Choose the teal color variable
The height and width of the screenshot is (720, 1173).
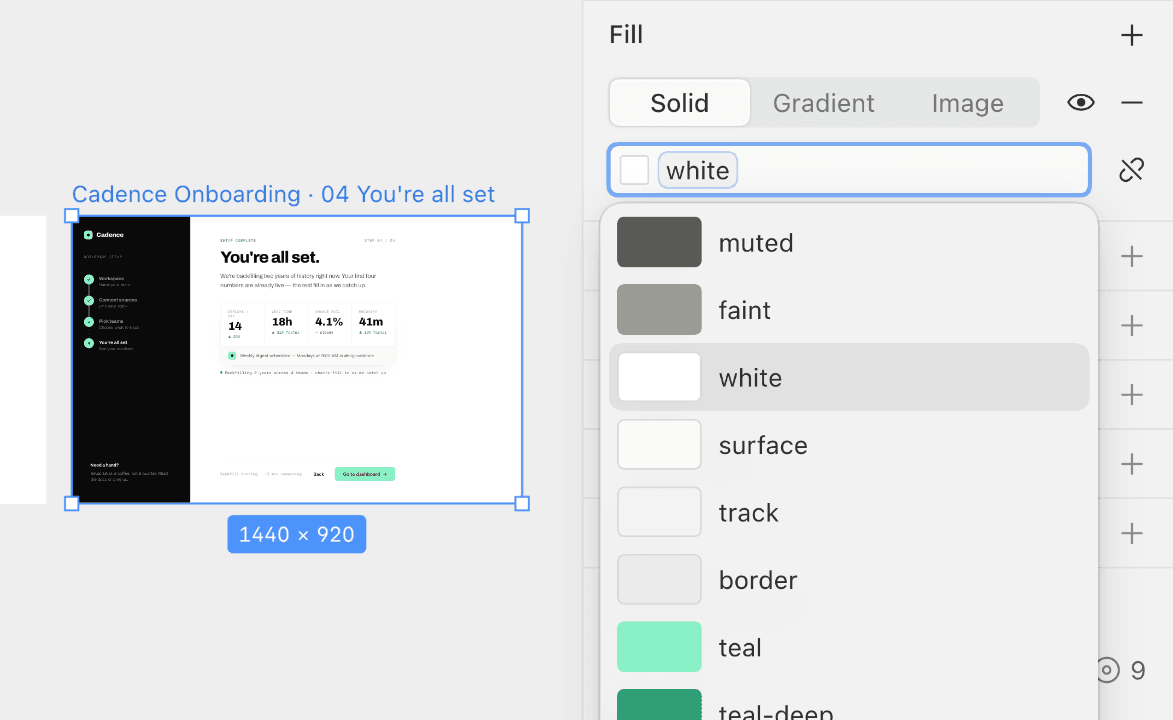click(849, 647)
